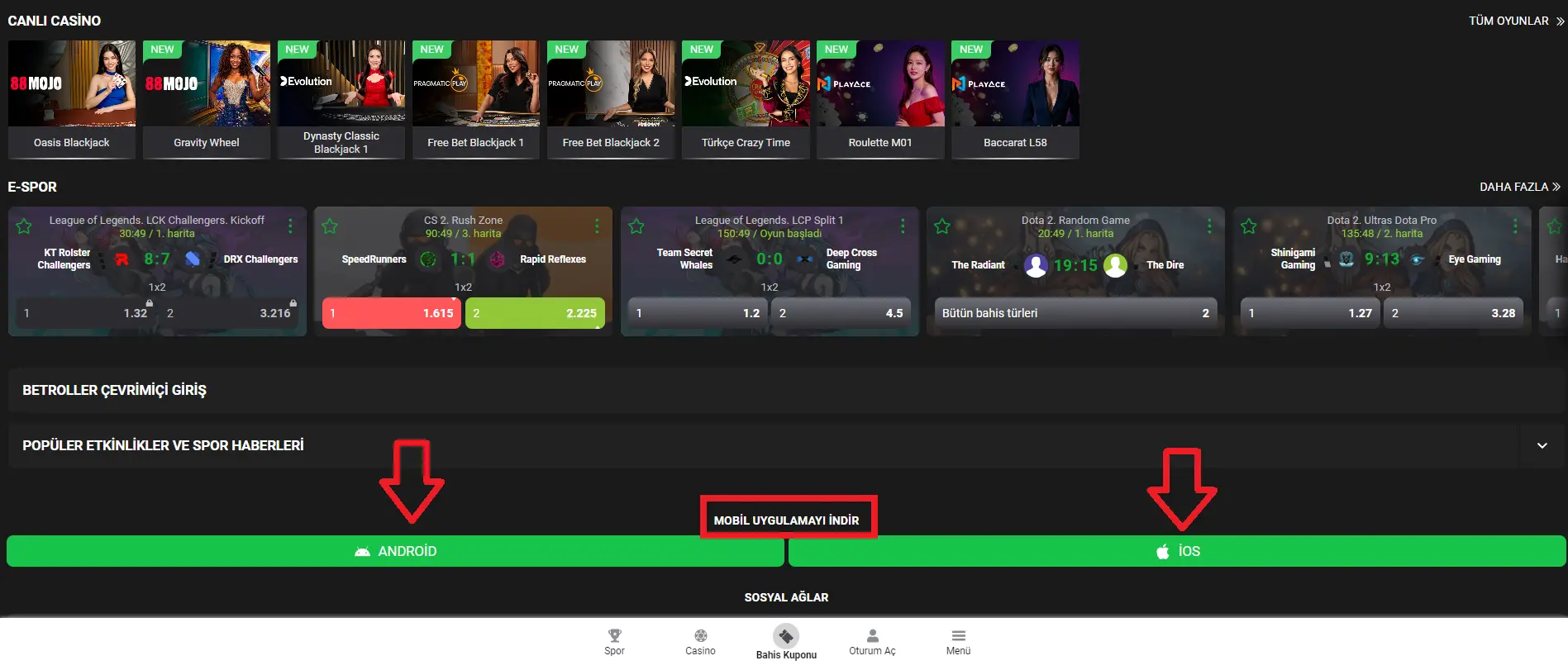
Task: Click the Oturum Aç user icon
Action: (x=872, y=636)
